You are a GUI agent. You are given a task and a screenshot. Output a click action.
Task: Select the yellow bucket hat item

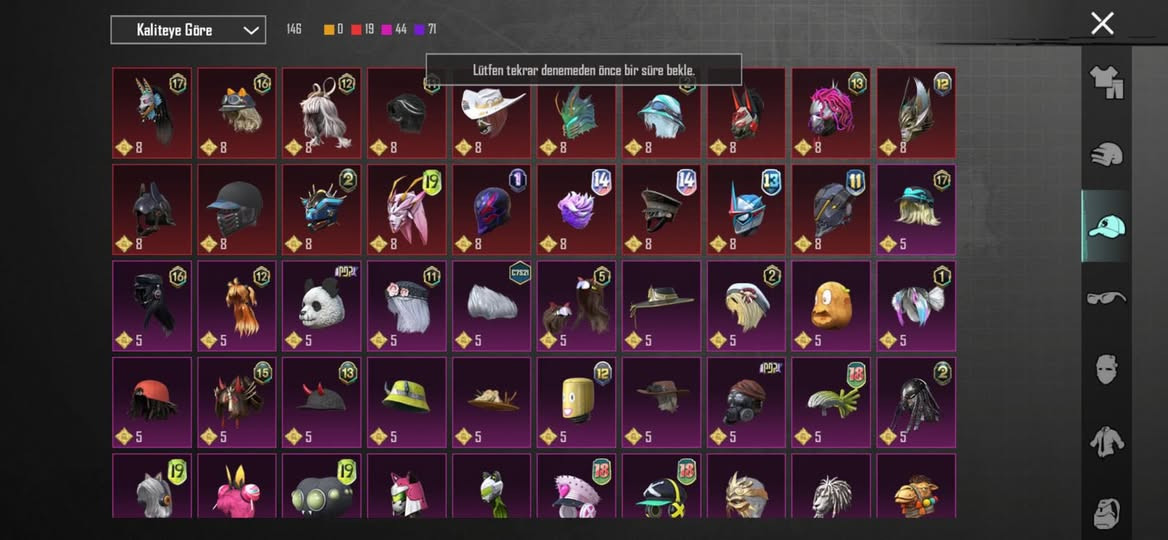406,402
